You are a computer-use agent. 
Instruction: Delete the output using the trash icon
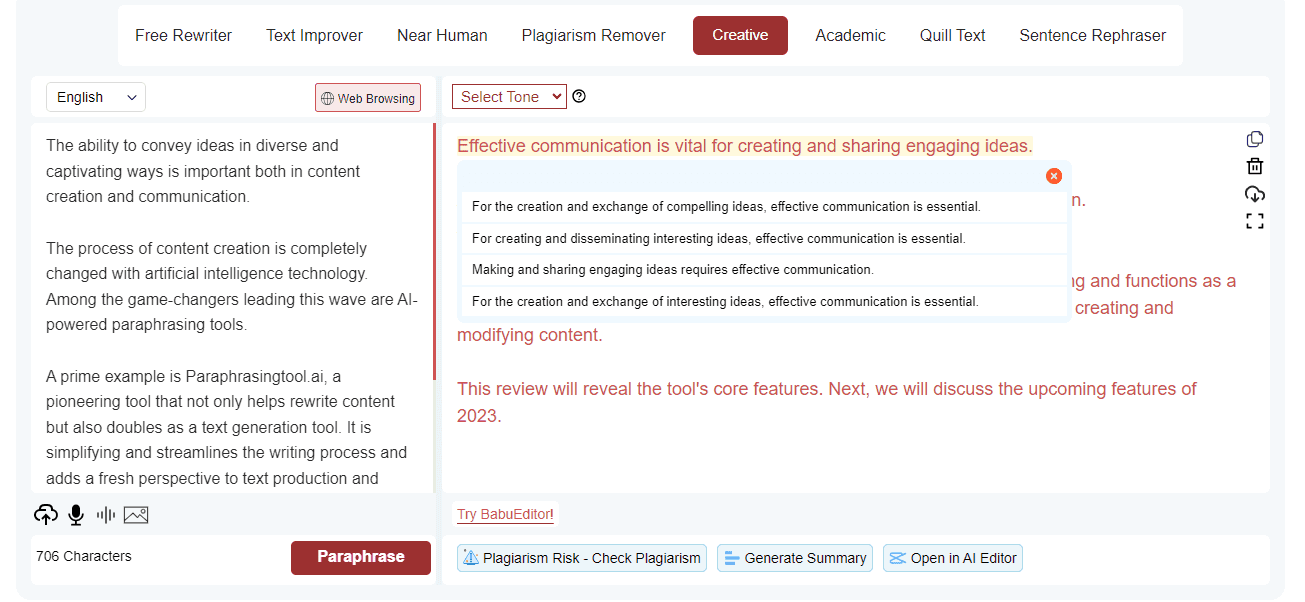[x=1255, y=166]
